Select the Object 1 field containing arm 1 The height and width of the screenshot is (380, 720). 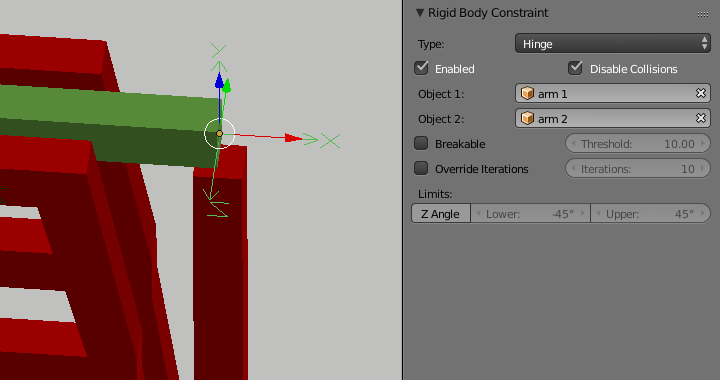(613, 94)
